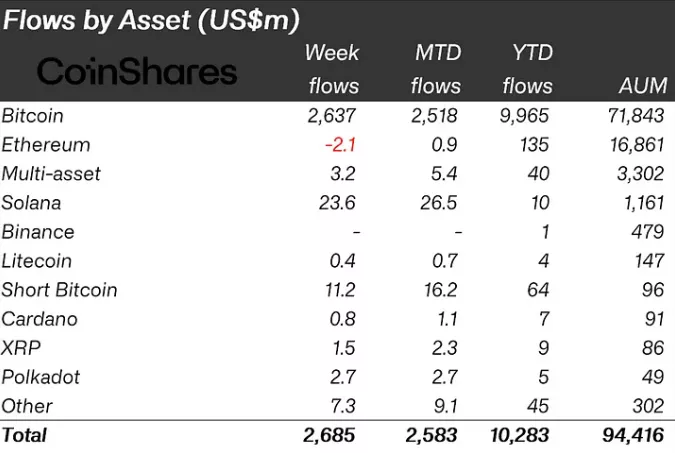
Task: Click the bold Total row label
Action: pos(25,435)
